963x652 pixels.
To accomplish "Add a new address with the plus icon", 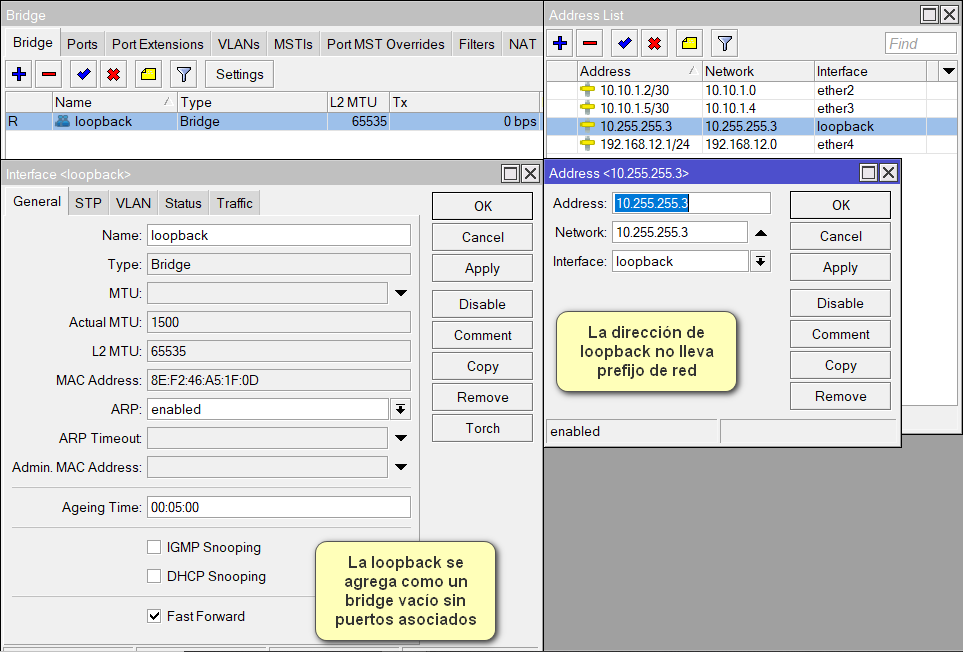I will 559,43.
